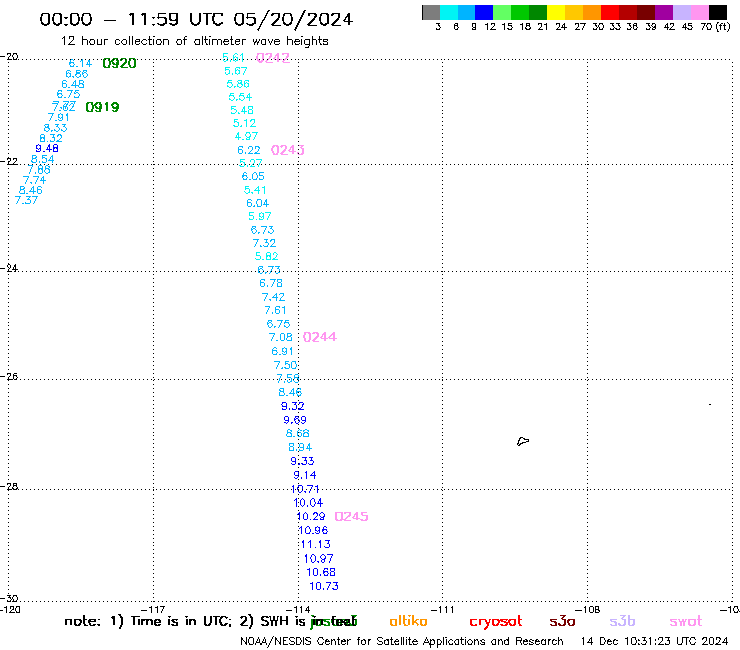The height and width of the screenshot is (650, 740).
Task: Click the generation timestamp '14 Dec 10:31:23 UTC 2024'
Action: pyautogui.click(x=654, y=642)
